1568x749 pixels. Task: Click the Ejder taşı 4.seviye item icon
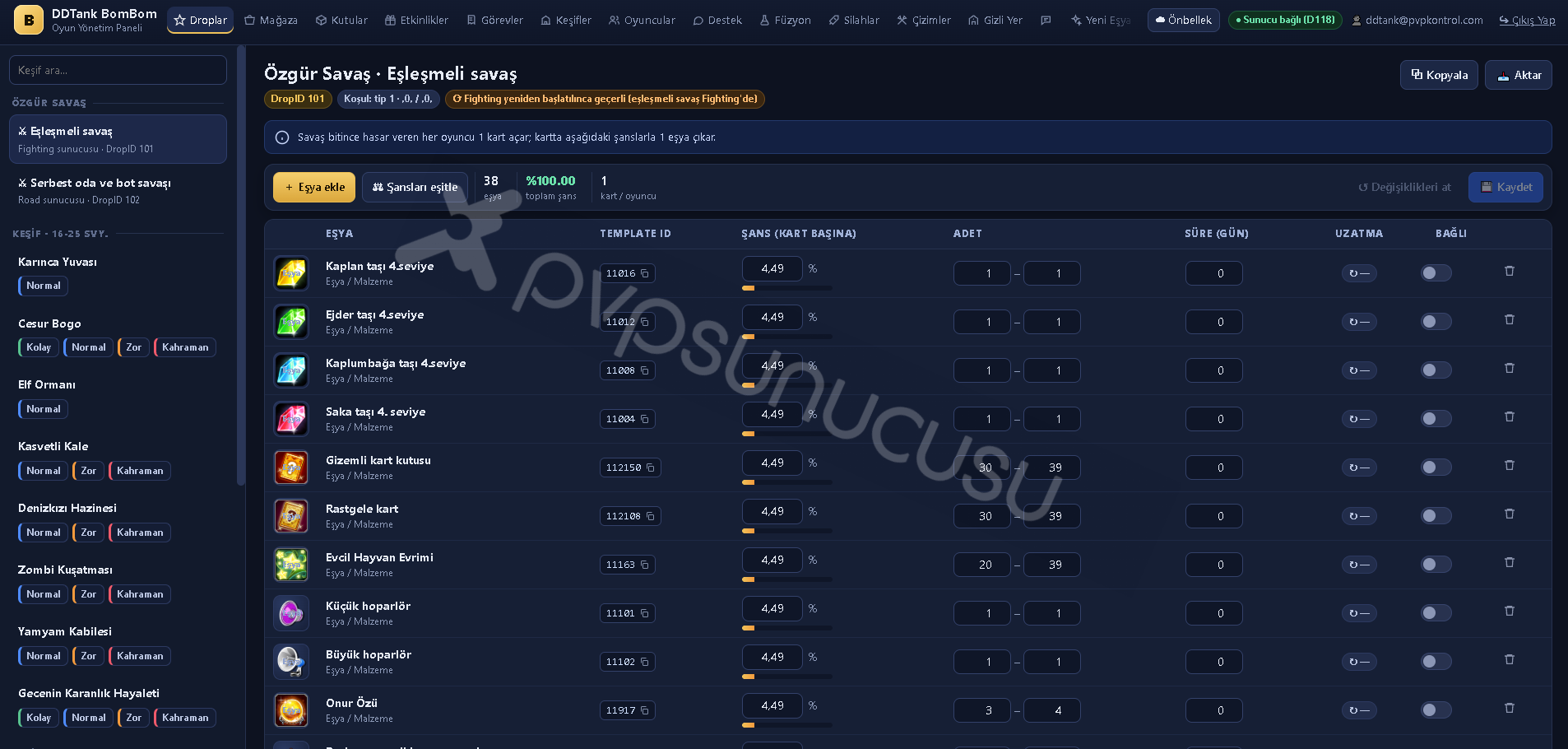[x=291, y=322]
